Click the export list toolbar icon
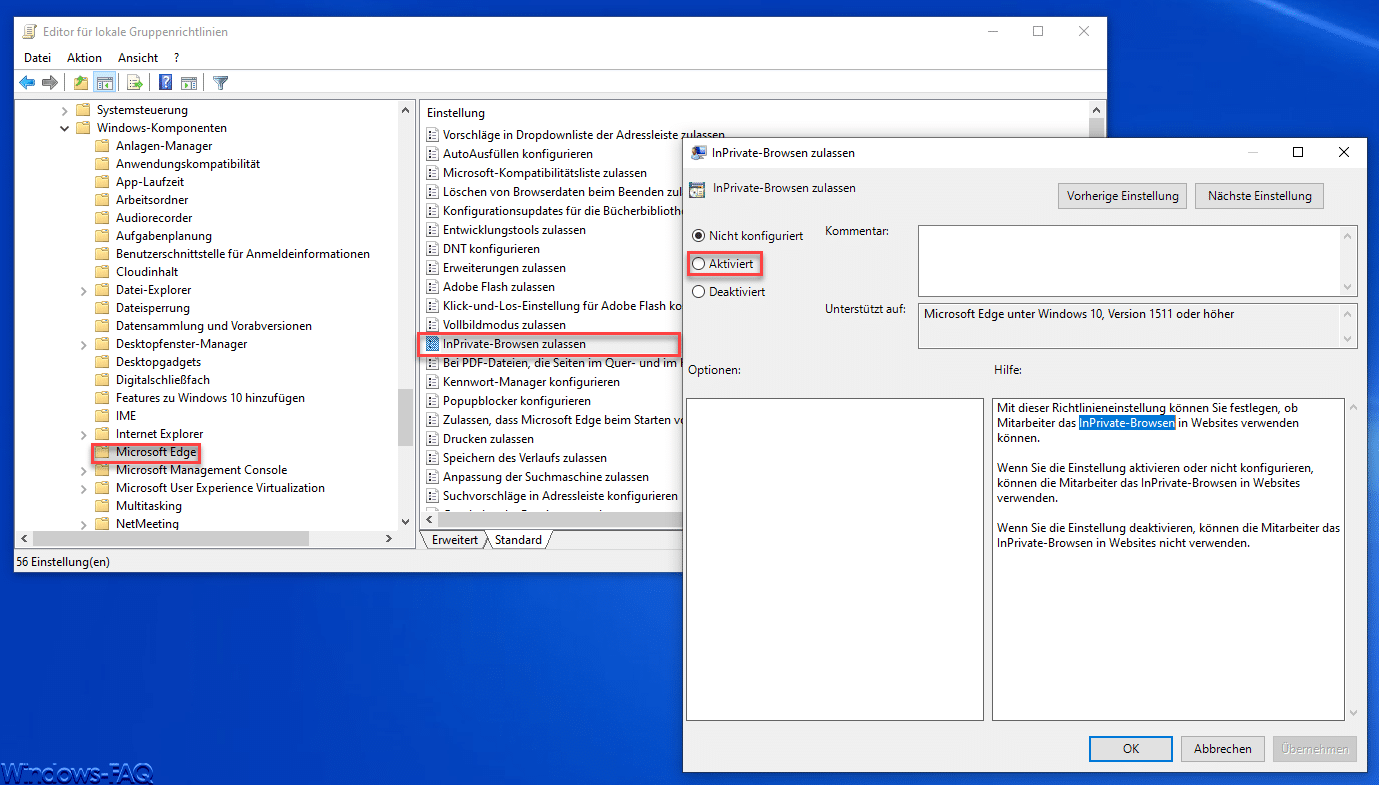 click(135, 83)
